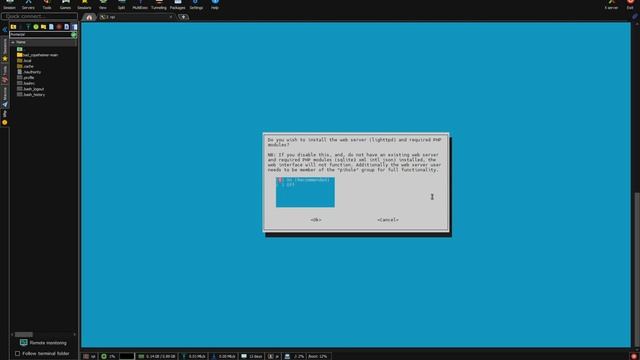Select the .local folder

(24, 60)
